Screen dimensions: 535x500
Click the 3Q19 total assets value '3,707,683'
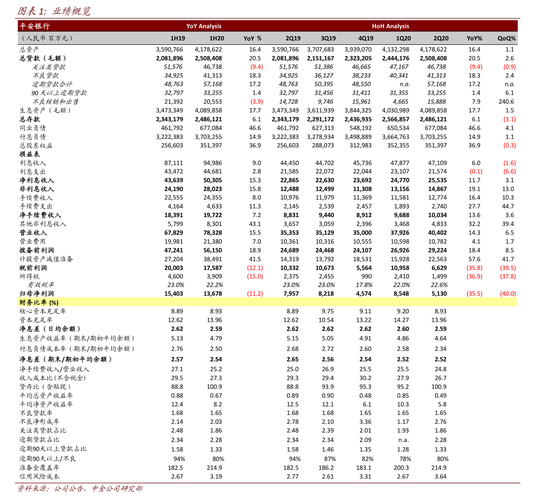[320, 49]
